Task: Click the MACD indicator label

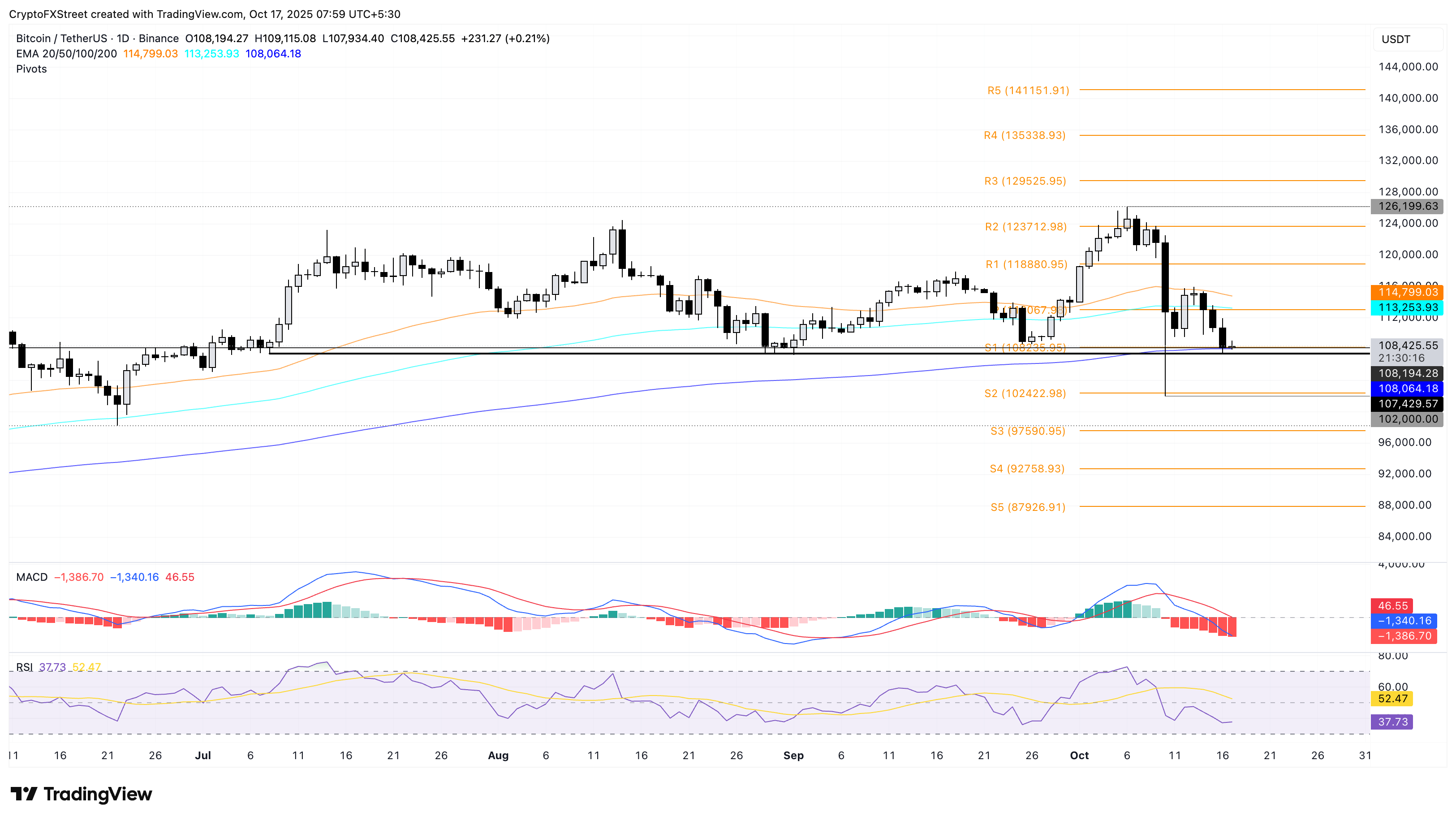Action: [x=32, y=577]
